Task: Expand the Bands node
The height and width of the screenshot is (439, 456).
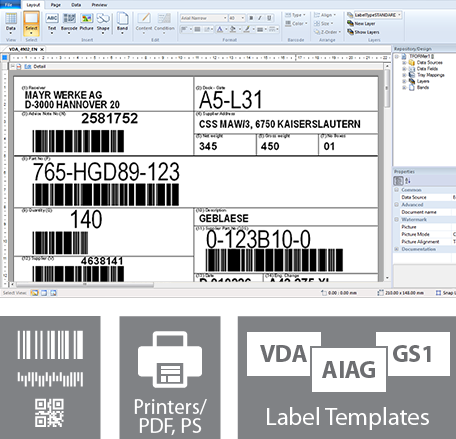Action: coord(404,87)
